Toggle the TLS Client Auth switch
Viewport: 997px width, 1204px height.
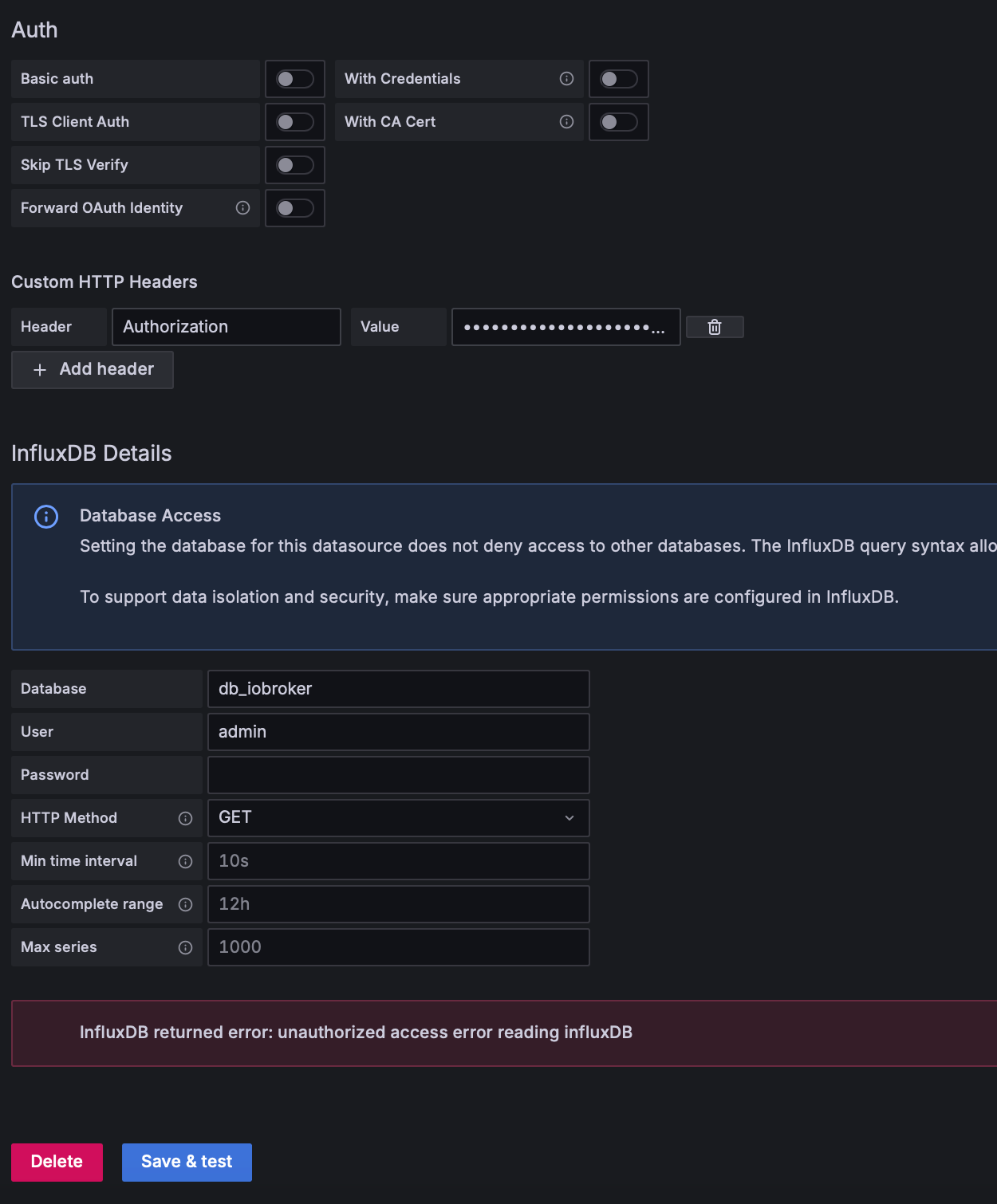click(294, 122)
